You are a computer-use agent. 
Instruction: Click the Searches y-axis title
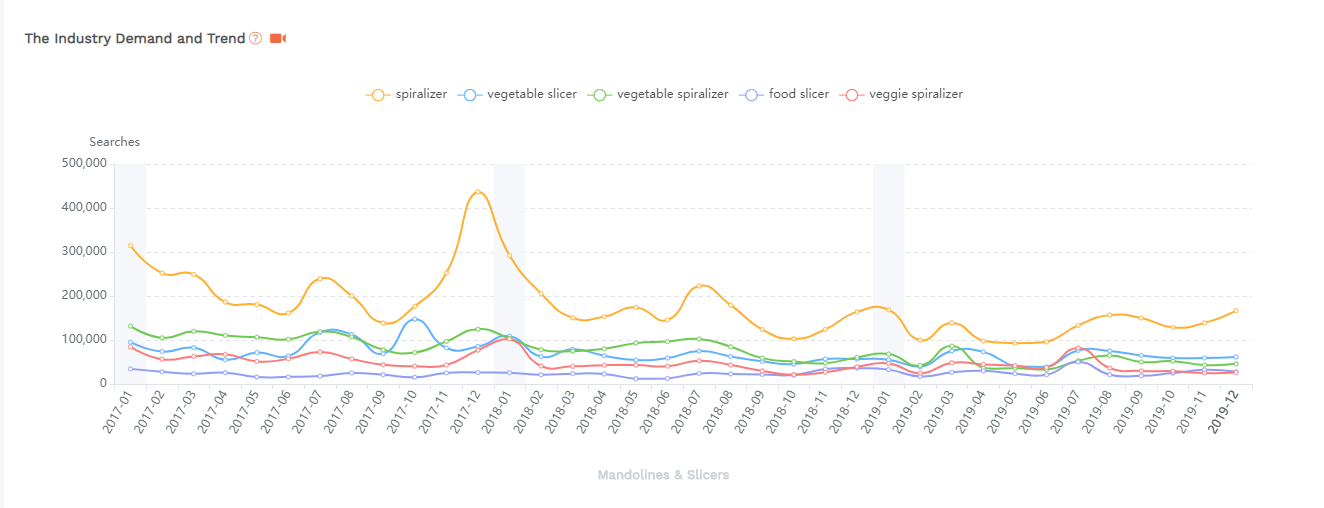[114, 142]
